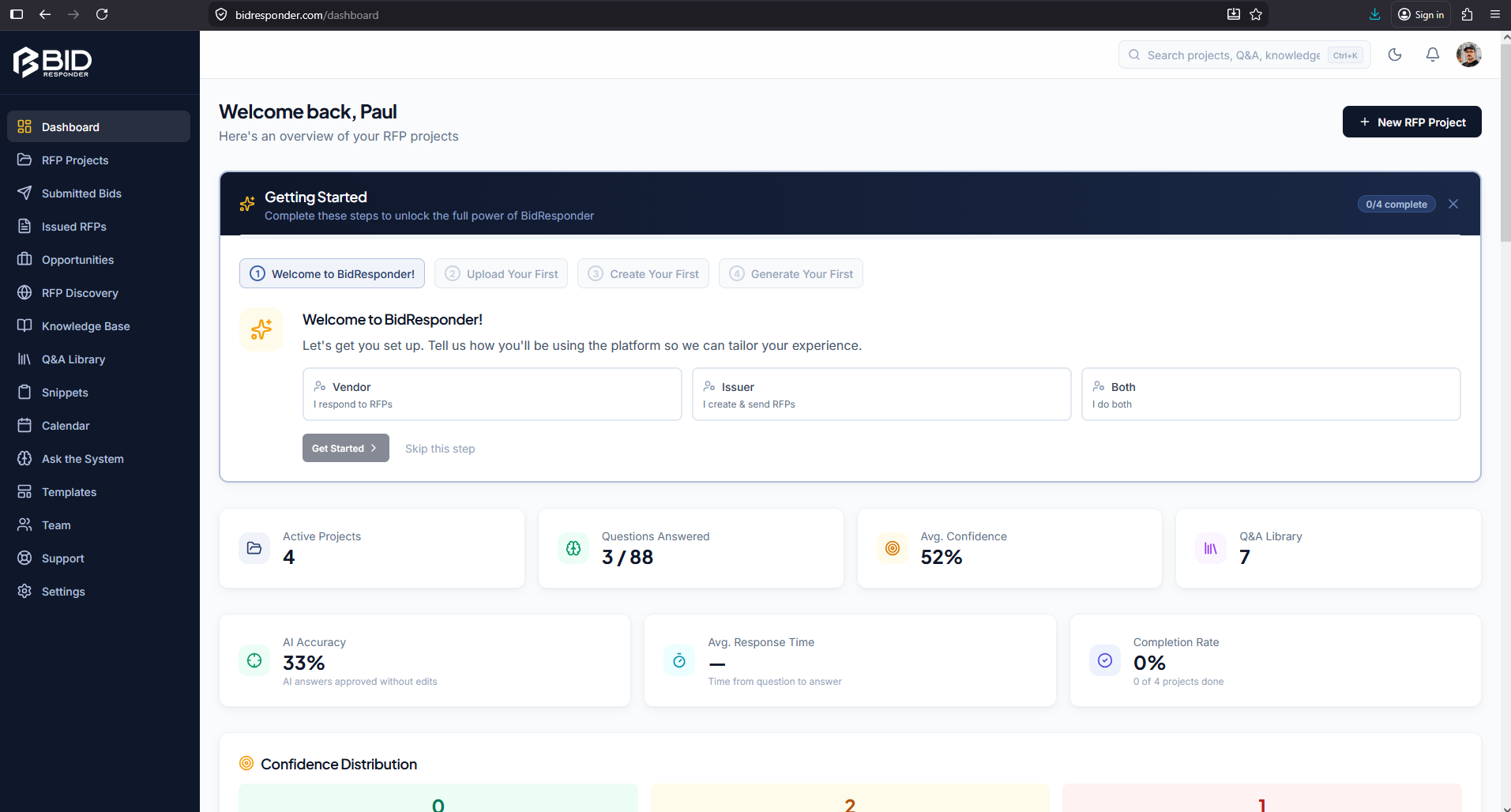Click the Team people icon
1511x812 pixels.
click(24, 524)
